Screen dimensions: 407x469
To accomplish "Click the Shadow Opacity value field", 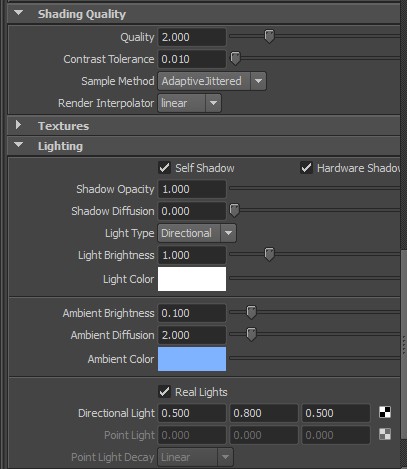I will pyautogui.click(x=192, y=189).
